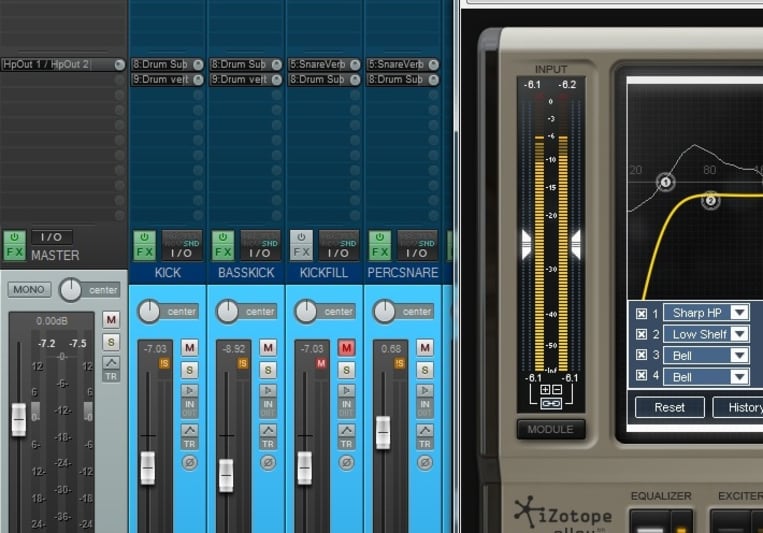
Task: Open the KICK track FX chain
Action: (x=145, y=253)
